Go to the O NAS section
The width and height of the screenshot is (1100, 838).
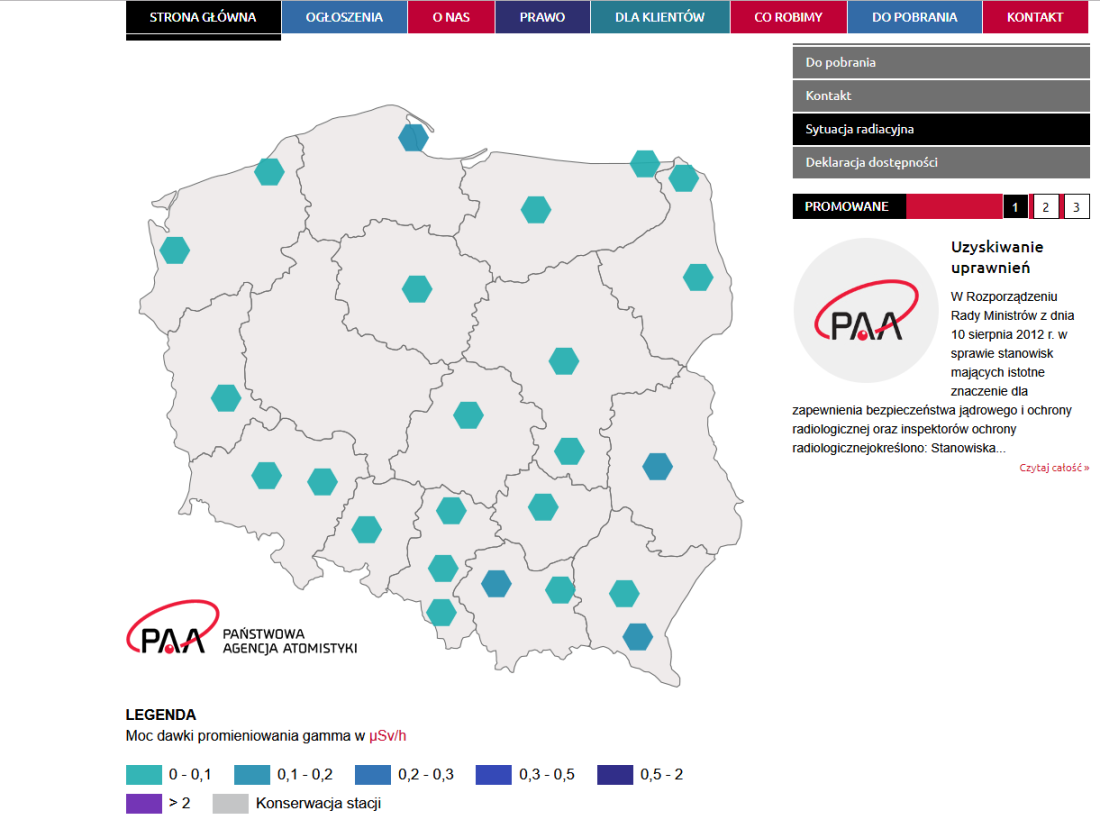tap(451, 17)
